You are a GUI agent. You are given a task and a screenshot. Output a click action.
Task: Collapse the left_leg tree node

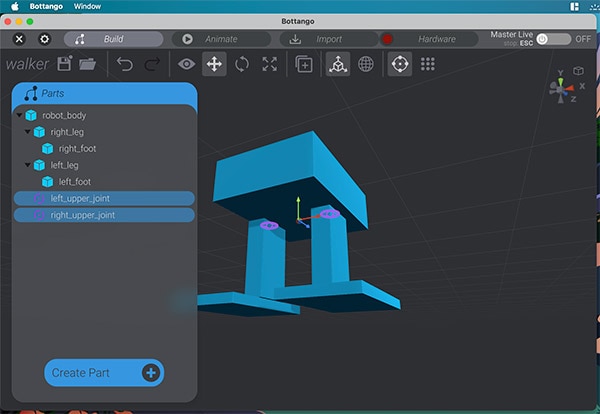pos(28,165)
